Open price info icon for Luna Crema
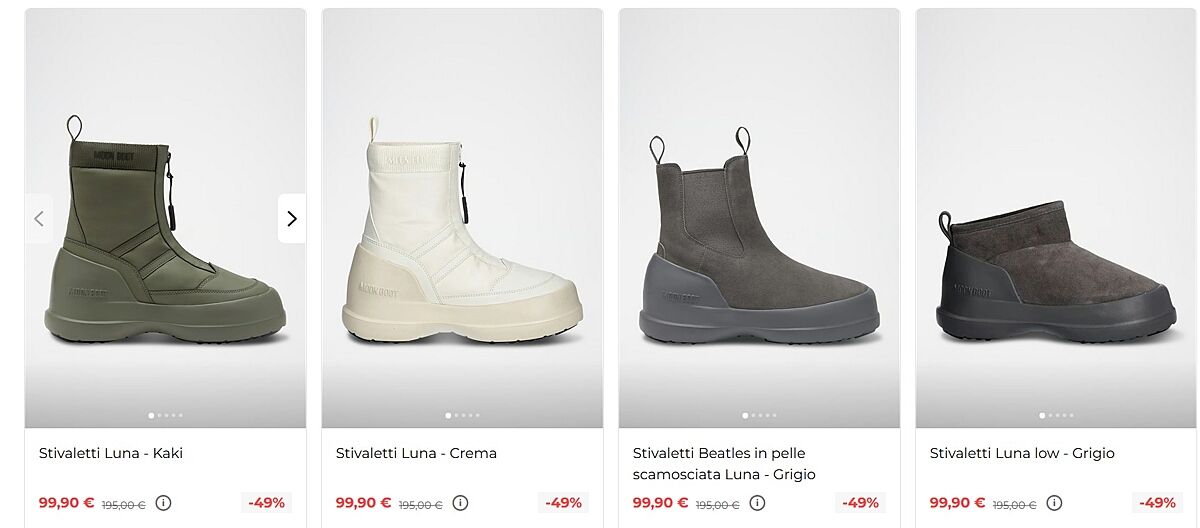The height and width of the screenshot is (528, 1200). pyautogui.click(x=460, y=503)
